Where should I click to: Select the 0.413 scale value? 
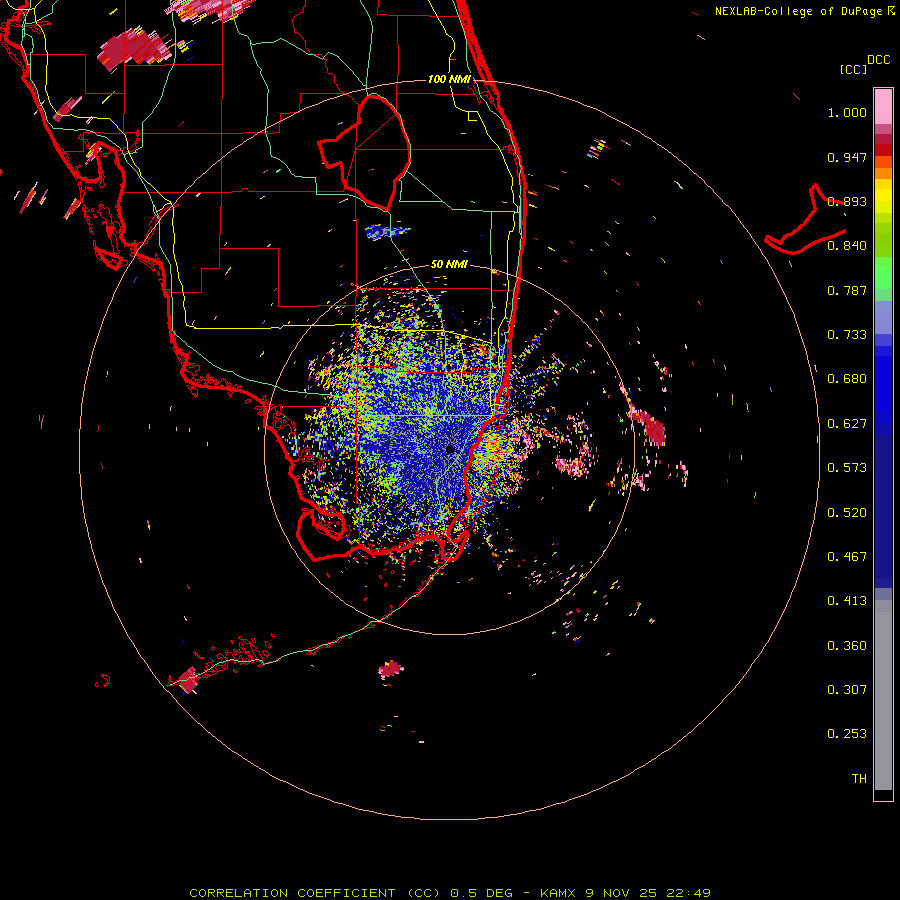pos(847,601)
